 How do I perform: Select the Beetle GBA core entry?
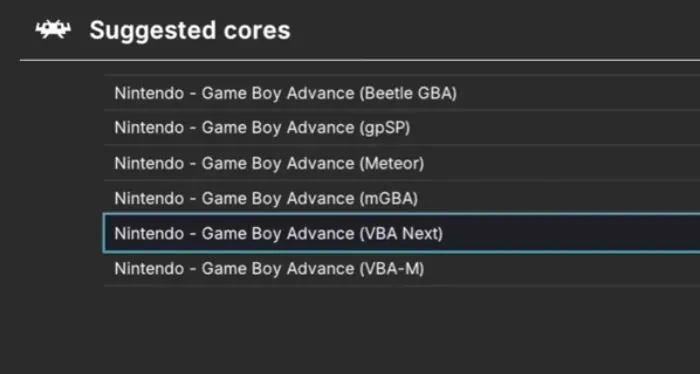point(402,92)
